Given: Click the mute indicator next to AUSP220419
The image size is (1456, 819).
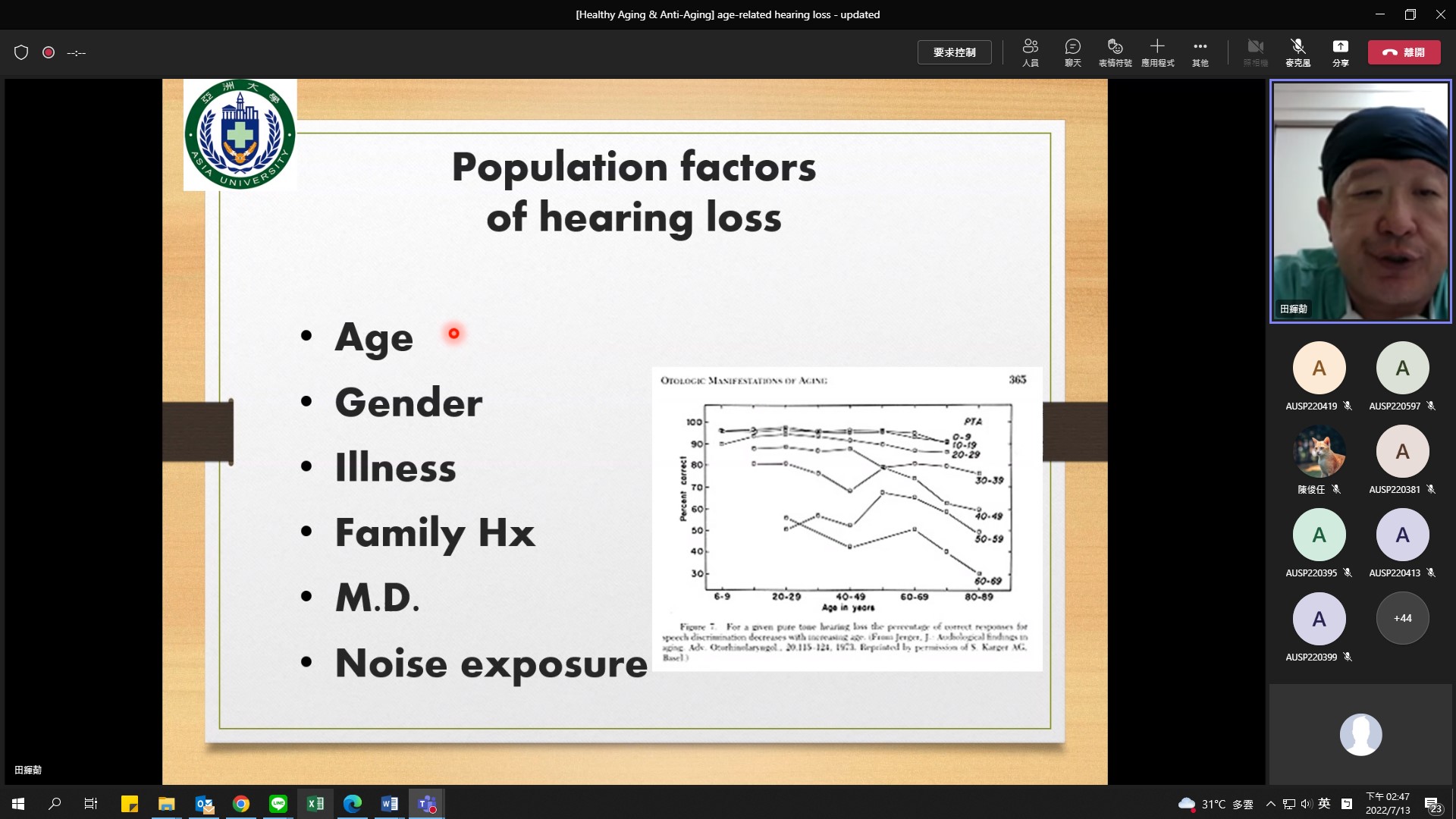Looking at the screenshot, I should point(1348,406).
